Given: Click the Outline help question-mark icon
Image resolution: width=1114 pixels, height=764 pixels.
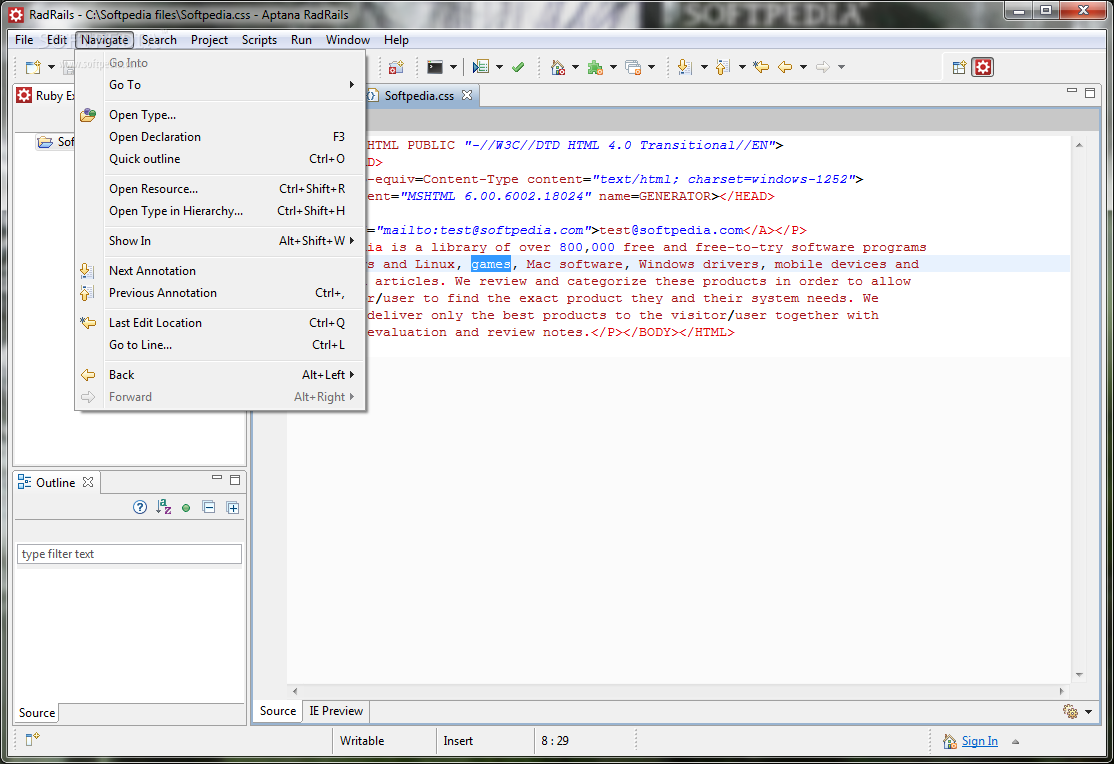Looking at the screenshot, I should coord(140,507).
